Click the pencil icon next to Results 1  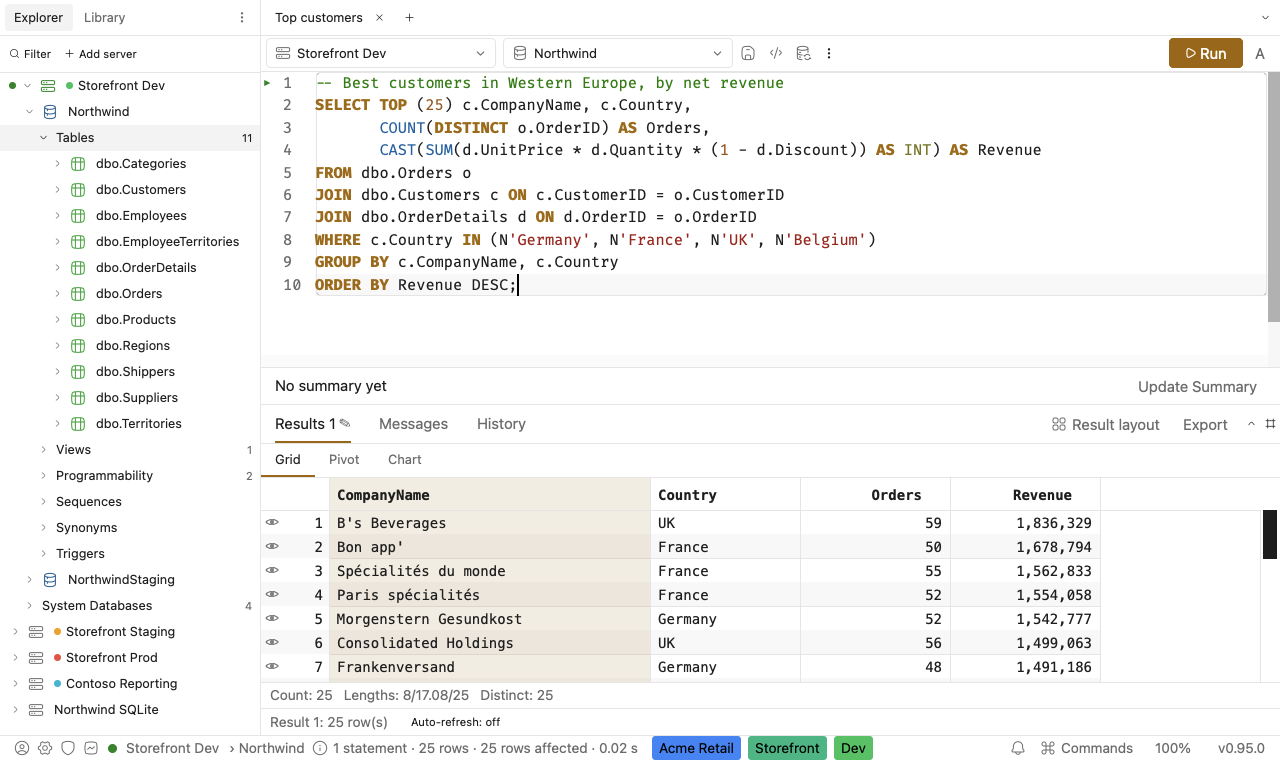pyautogui.click(x=345, y=424)
